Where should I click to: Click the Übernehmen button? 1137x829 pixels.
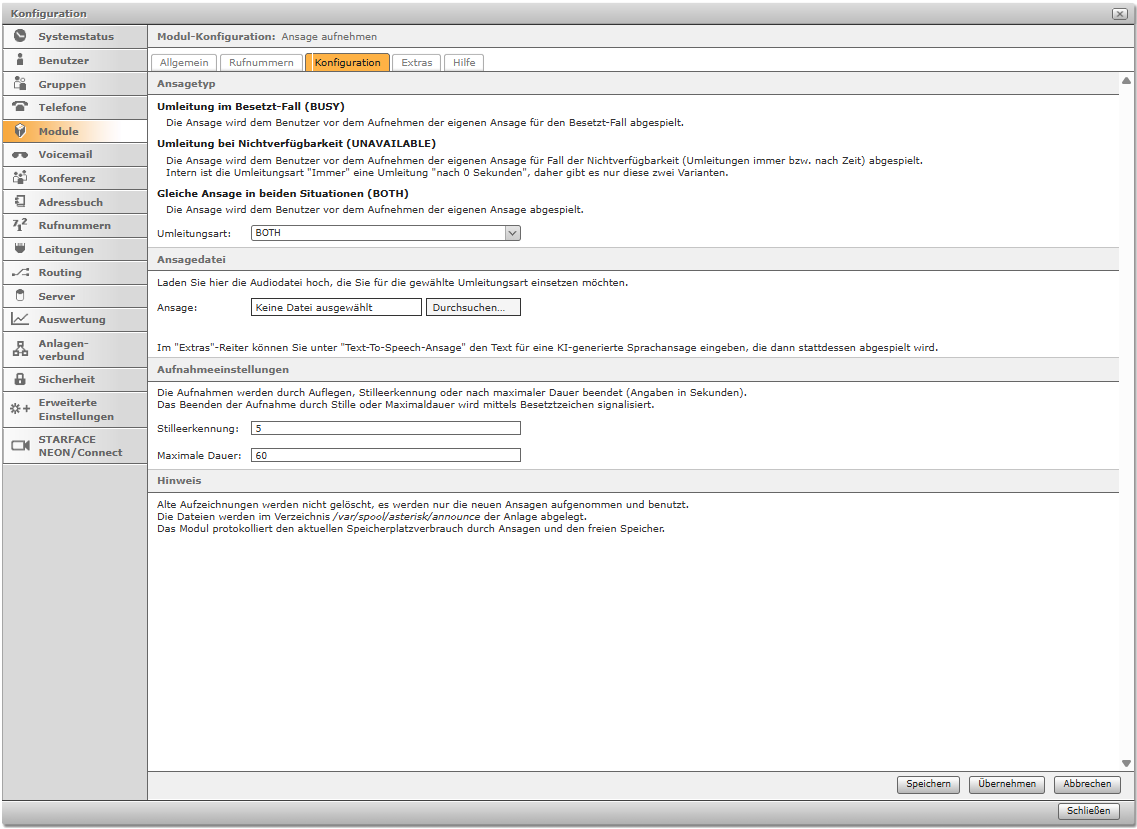click(x=1007, y=785)
